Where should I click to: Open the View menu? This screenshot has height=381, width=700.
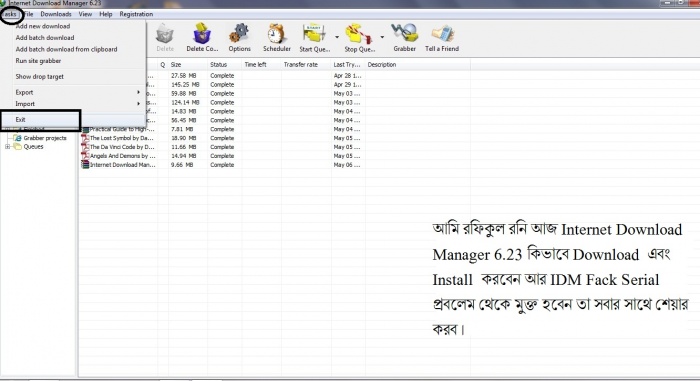click(85, 14)
